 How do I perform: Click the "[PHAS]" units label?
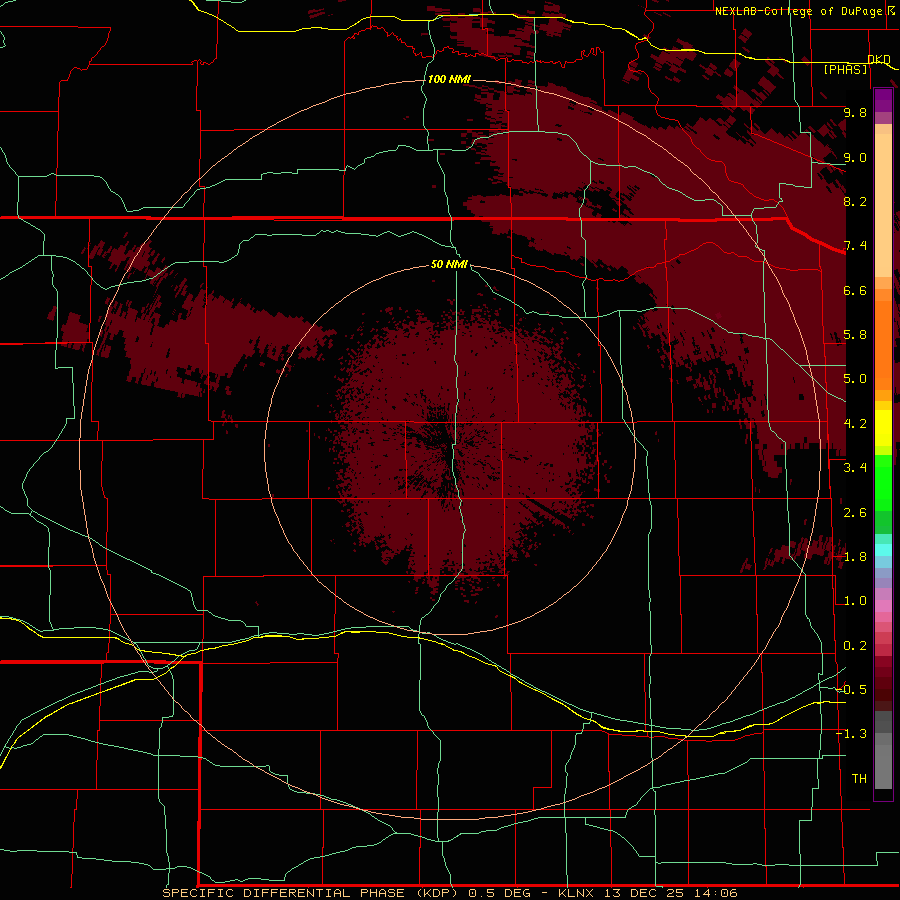coord(846,70)
